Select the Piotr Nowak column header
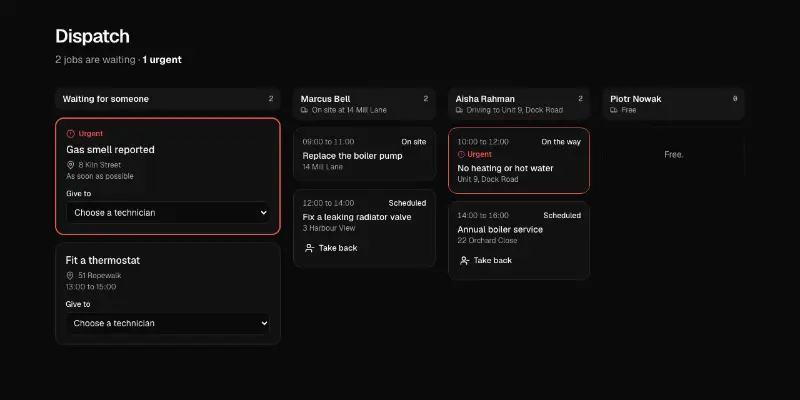 tap(673, 104)
